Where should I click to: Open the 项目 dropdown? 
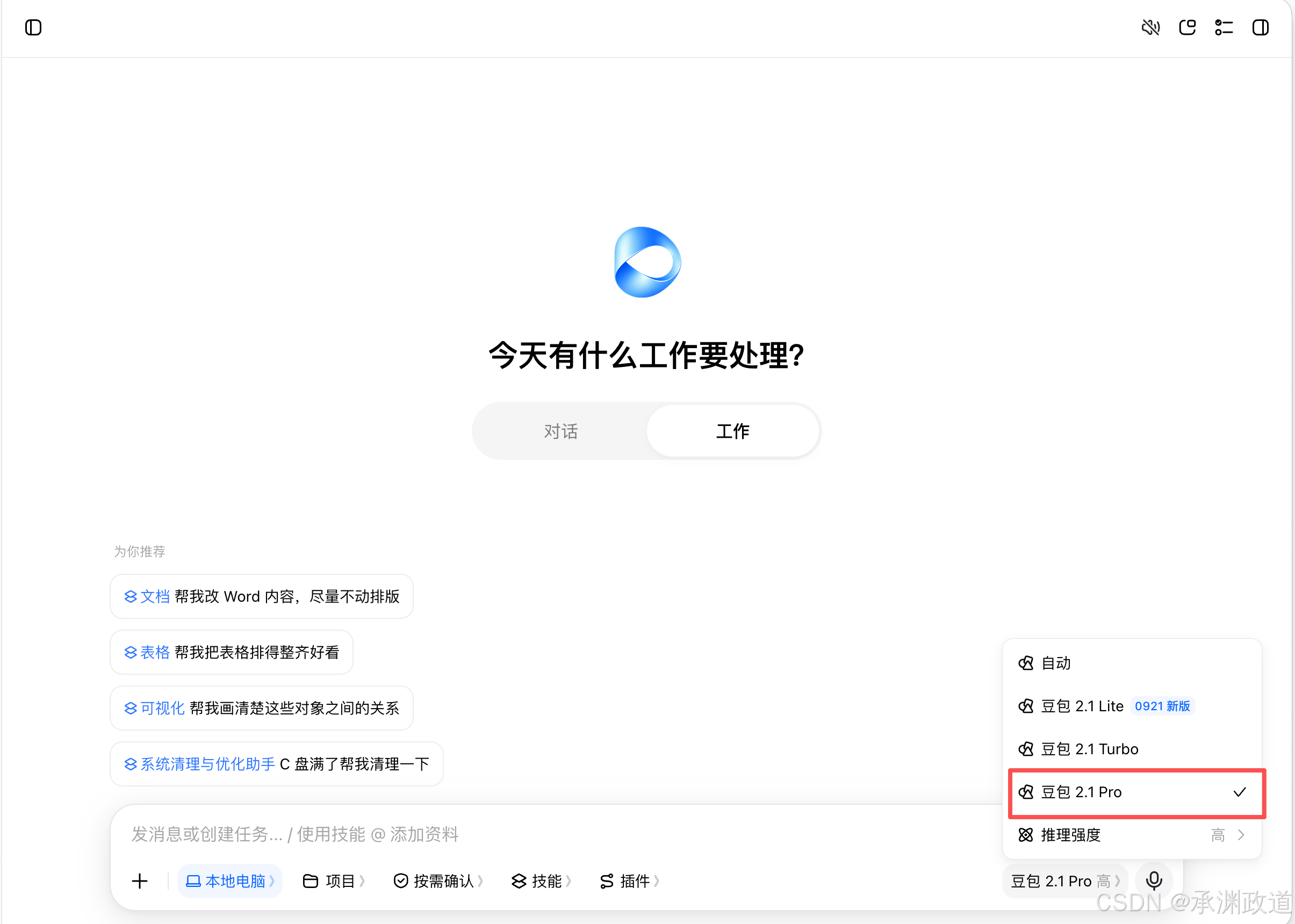[x=334, y=881]
